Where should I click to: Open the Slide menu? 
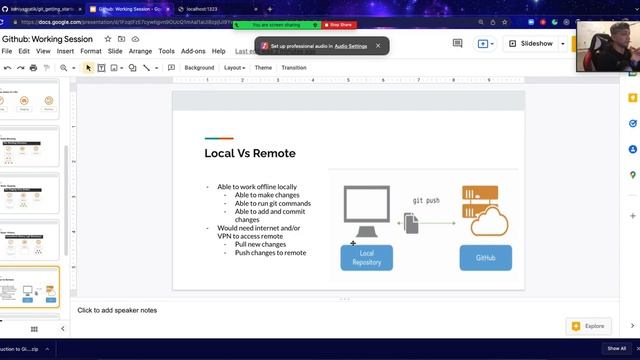[115, 51]
